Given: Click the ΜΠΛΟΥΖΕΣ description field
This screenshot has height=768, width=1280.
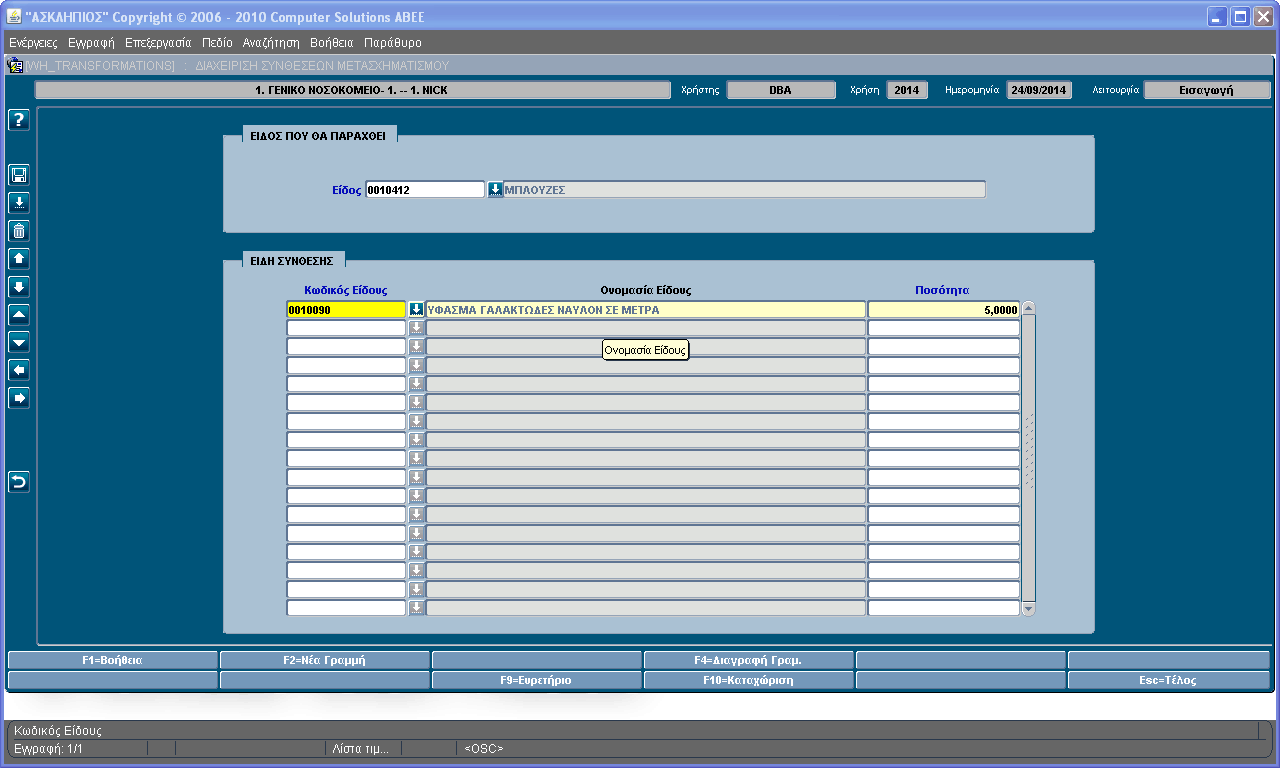Looking at the screenshot, I should click(744, 190).
